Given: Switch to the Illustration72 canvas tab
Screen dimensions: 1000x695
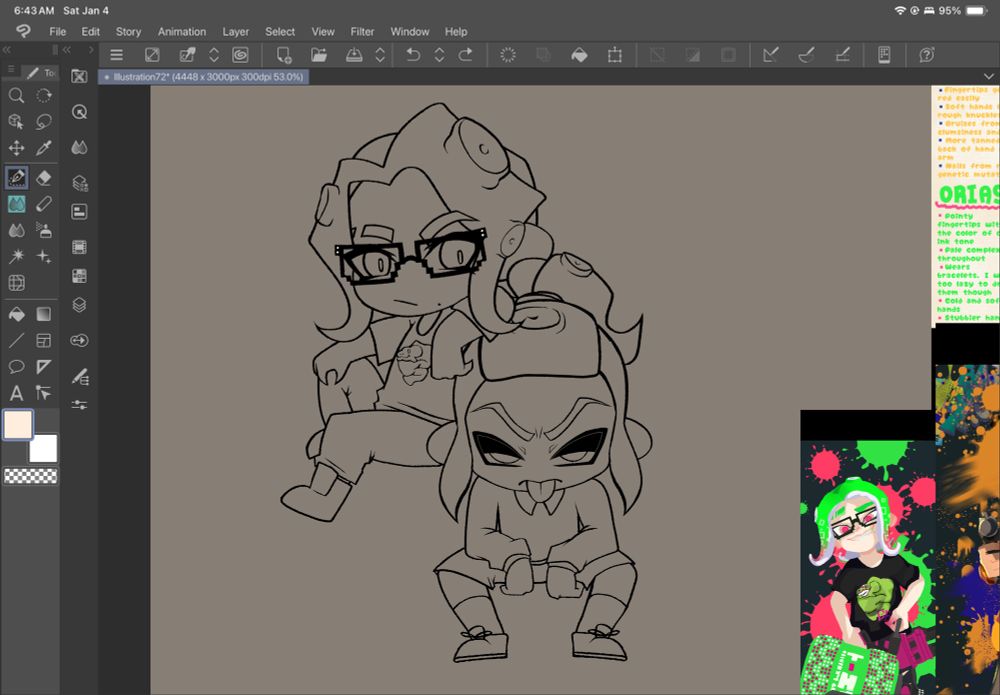Looking at the screenshot, I should pyautogui.click(x=204, y=77).
